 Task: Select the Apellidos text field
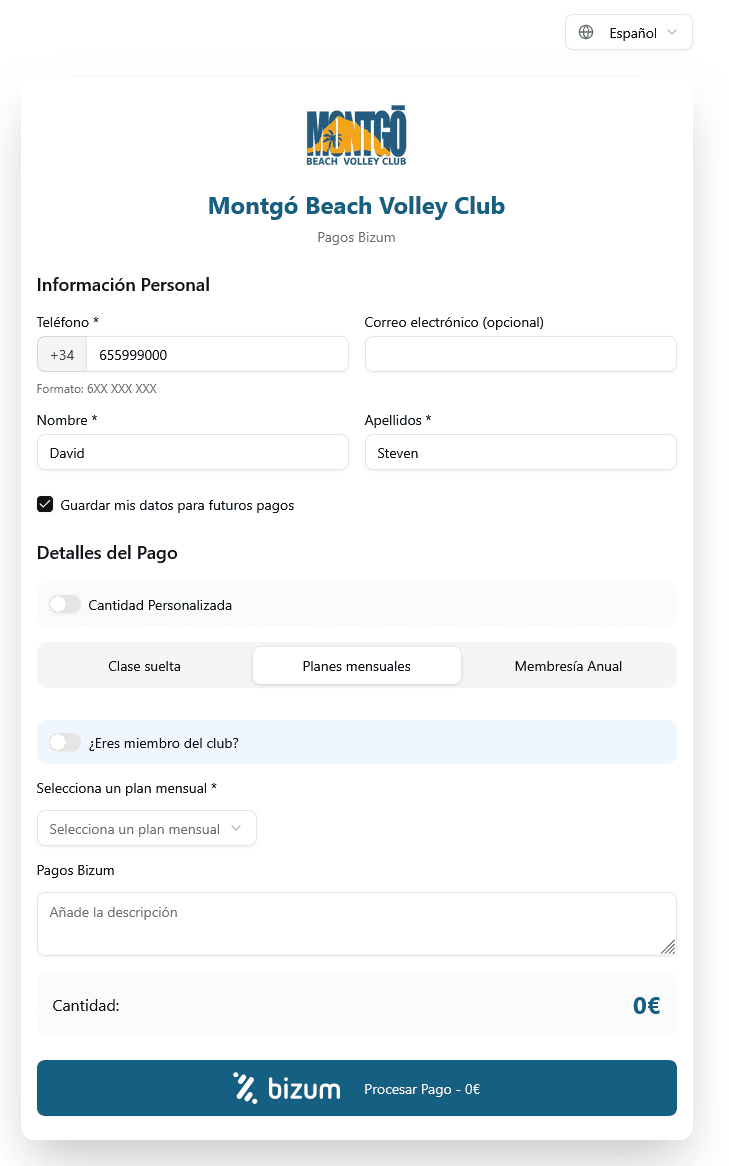(x=520, y=453)
